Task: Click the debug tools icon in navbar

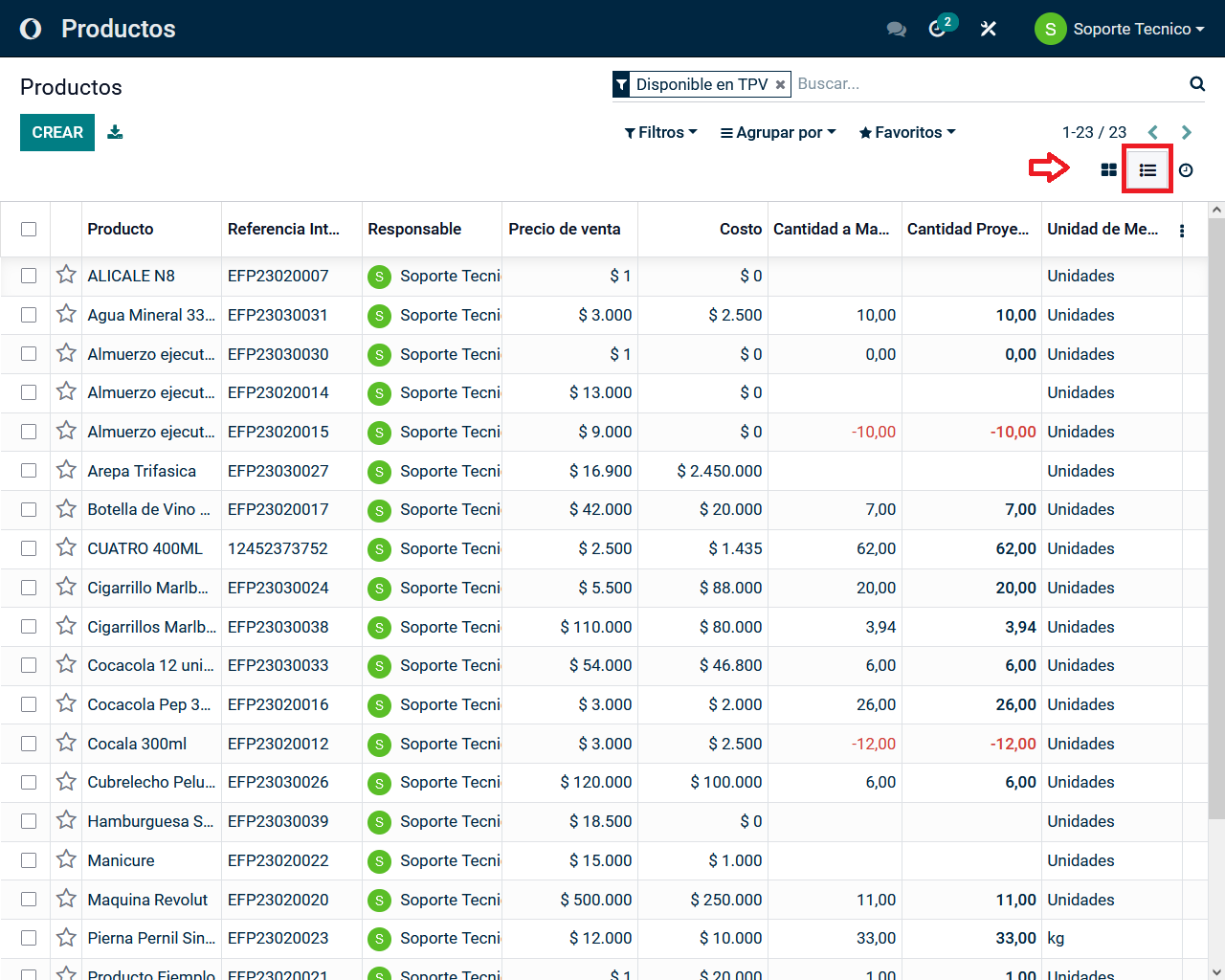Action: (989, 29)
